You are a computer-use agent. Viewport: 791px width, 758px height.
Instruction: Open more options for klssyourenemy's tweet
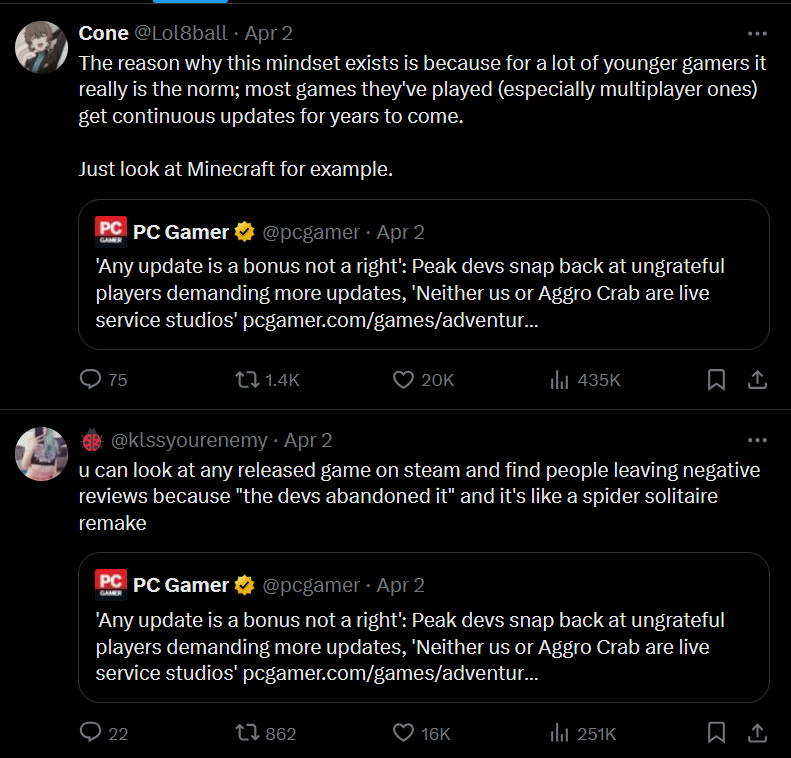[757, 440]
